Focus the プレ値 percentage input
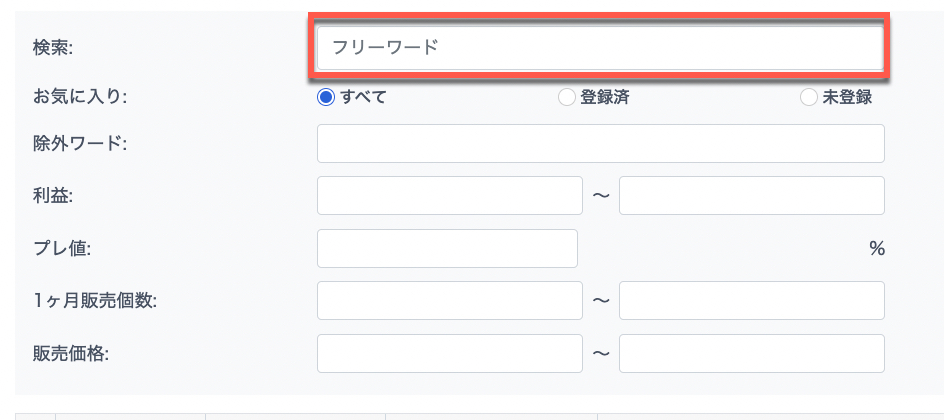This screenshot has width=944, height=420. pos(447,248)
